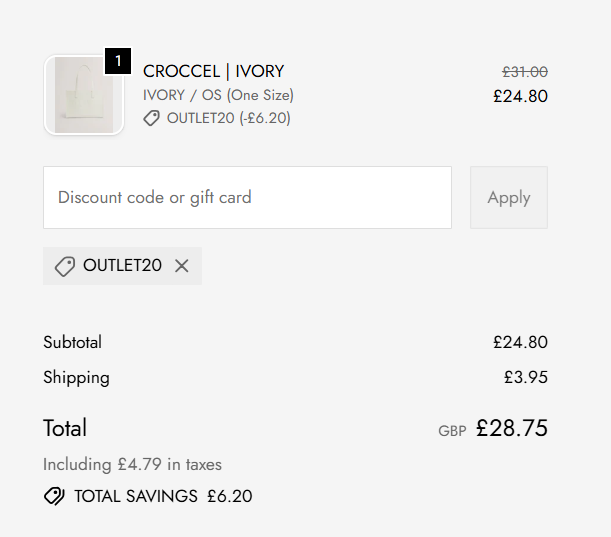Viewport: 611px width, 537px height.
Task: Click the GBP currency label
Action: 452,431
